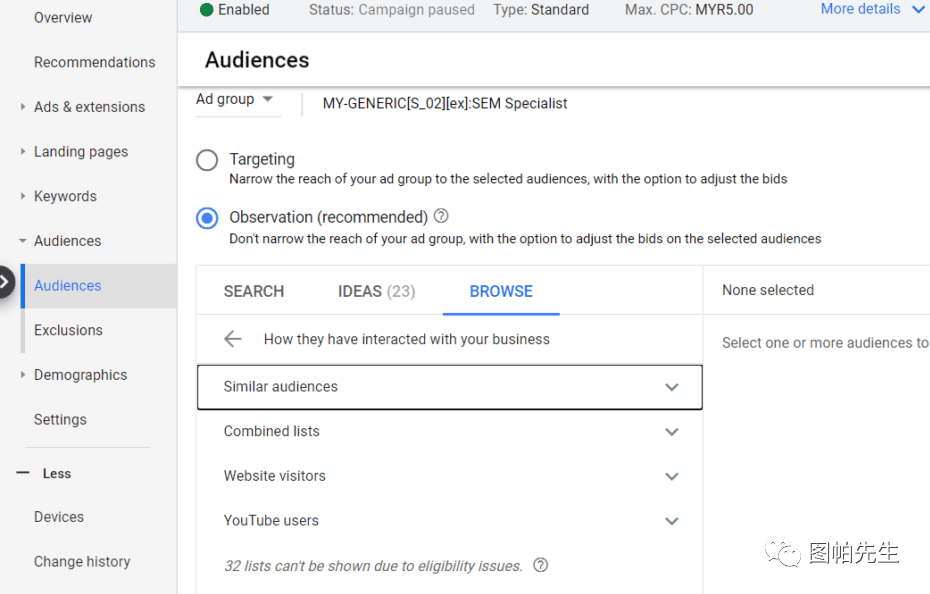
Task: Expand the Combined lists section
Action: pyautogui.click(x=671, y=432)
